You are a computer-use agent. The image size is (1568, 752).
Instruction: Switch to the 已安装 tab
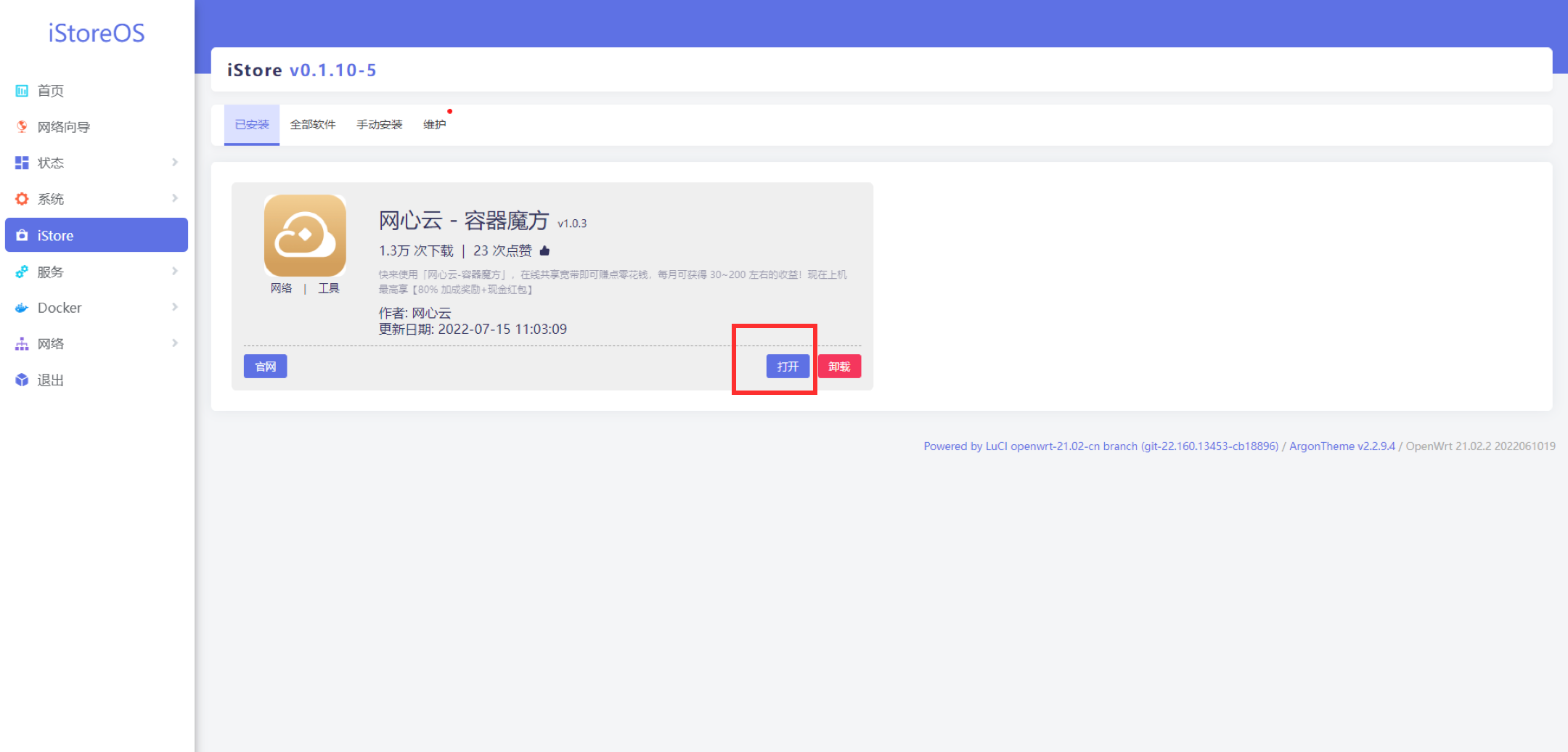252,125
